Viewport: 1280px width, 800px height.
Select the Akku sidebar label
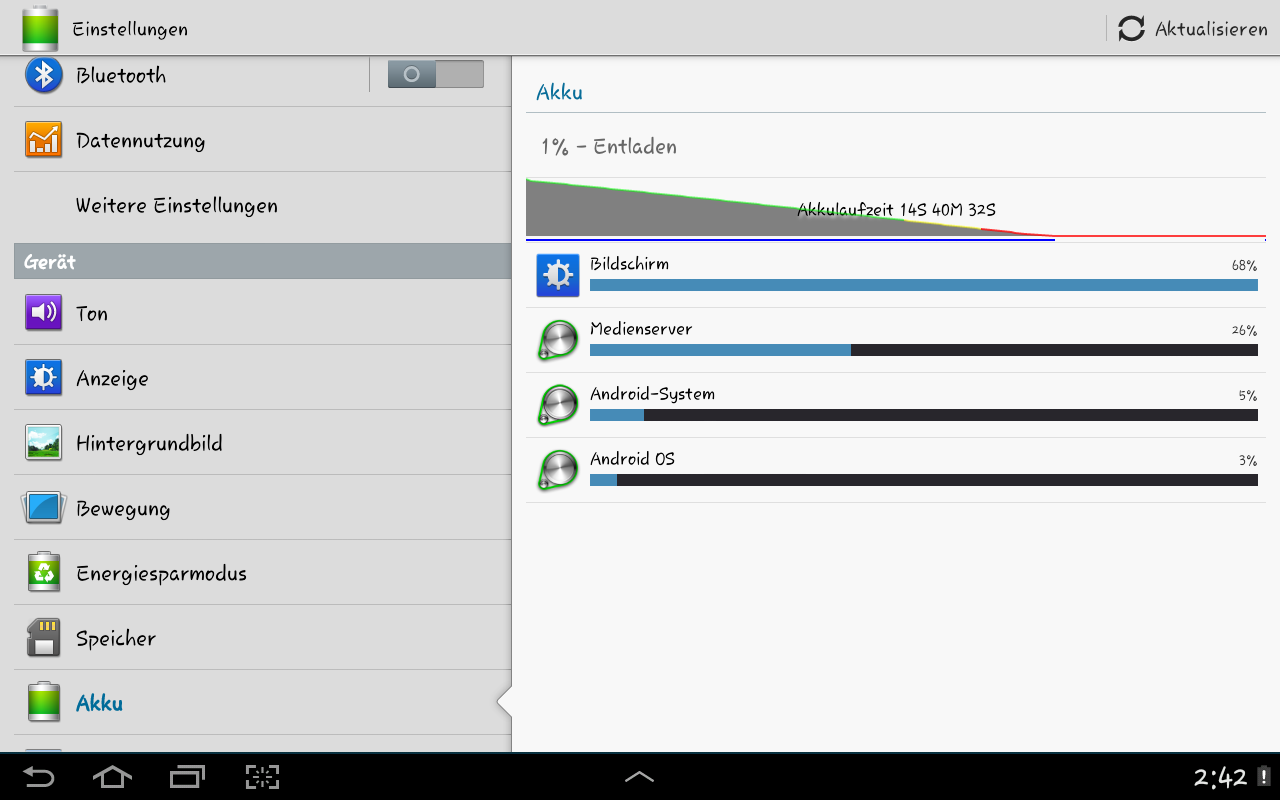[99, 703]
